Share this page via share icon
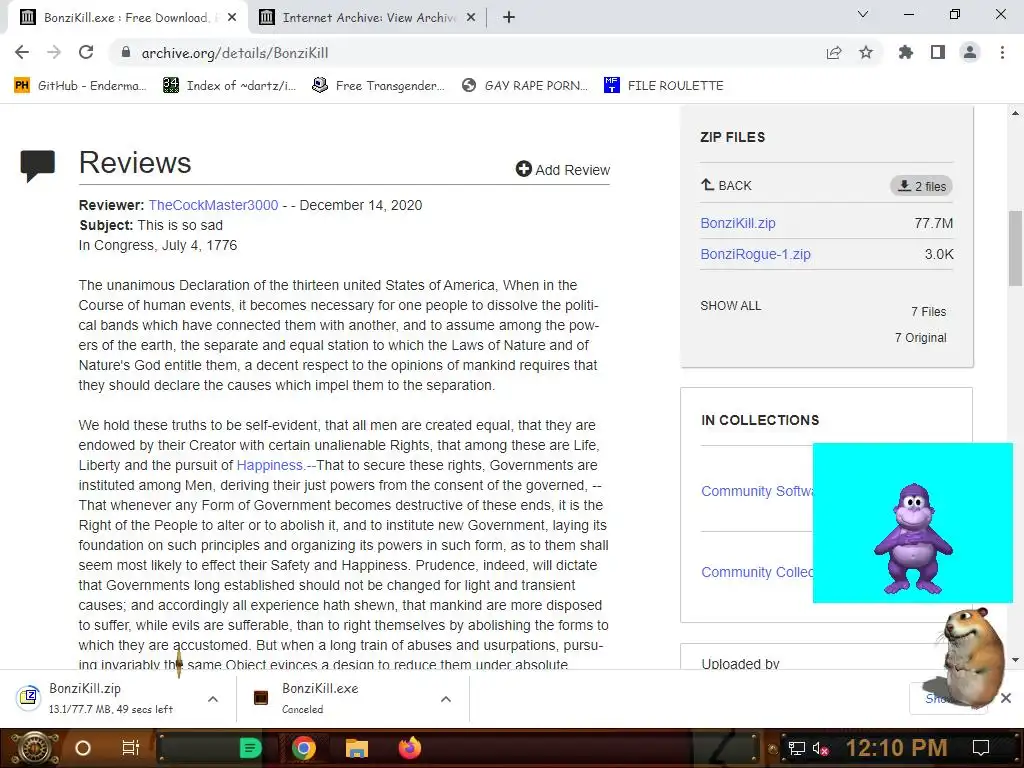 click(834, 52)
